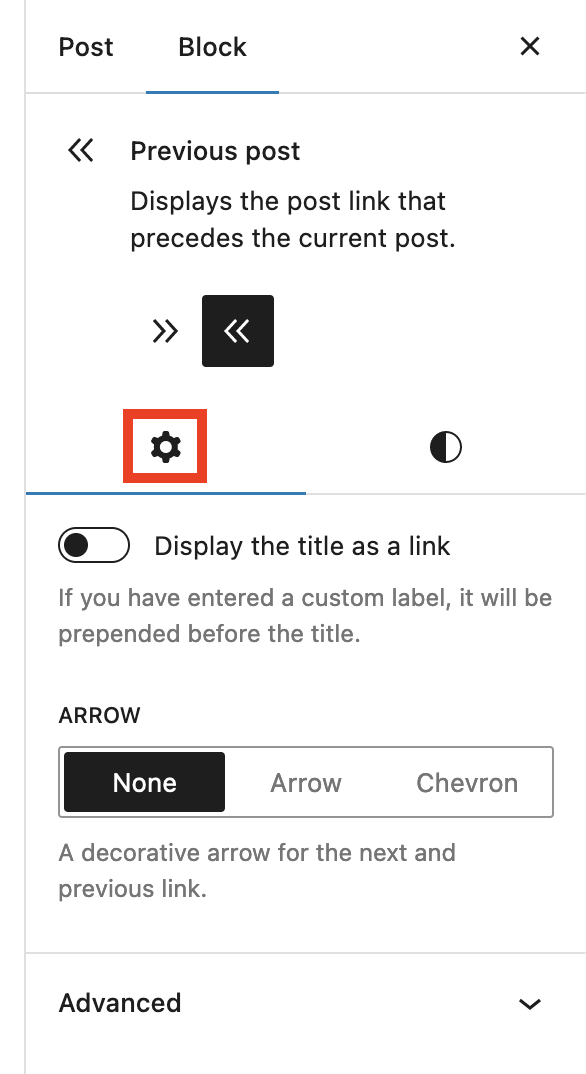Viewport: 586px width, 1074px height.
Task: Open the Advanced settings disclosure row
Action: 300,1002
